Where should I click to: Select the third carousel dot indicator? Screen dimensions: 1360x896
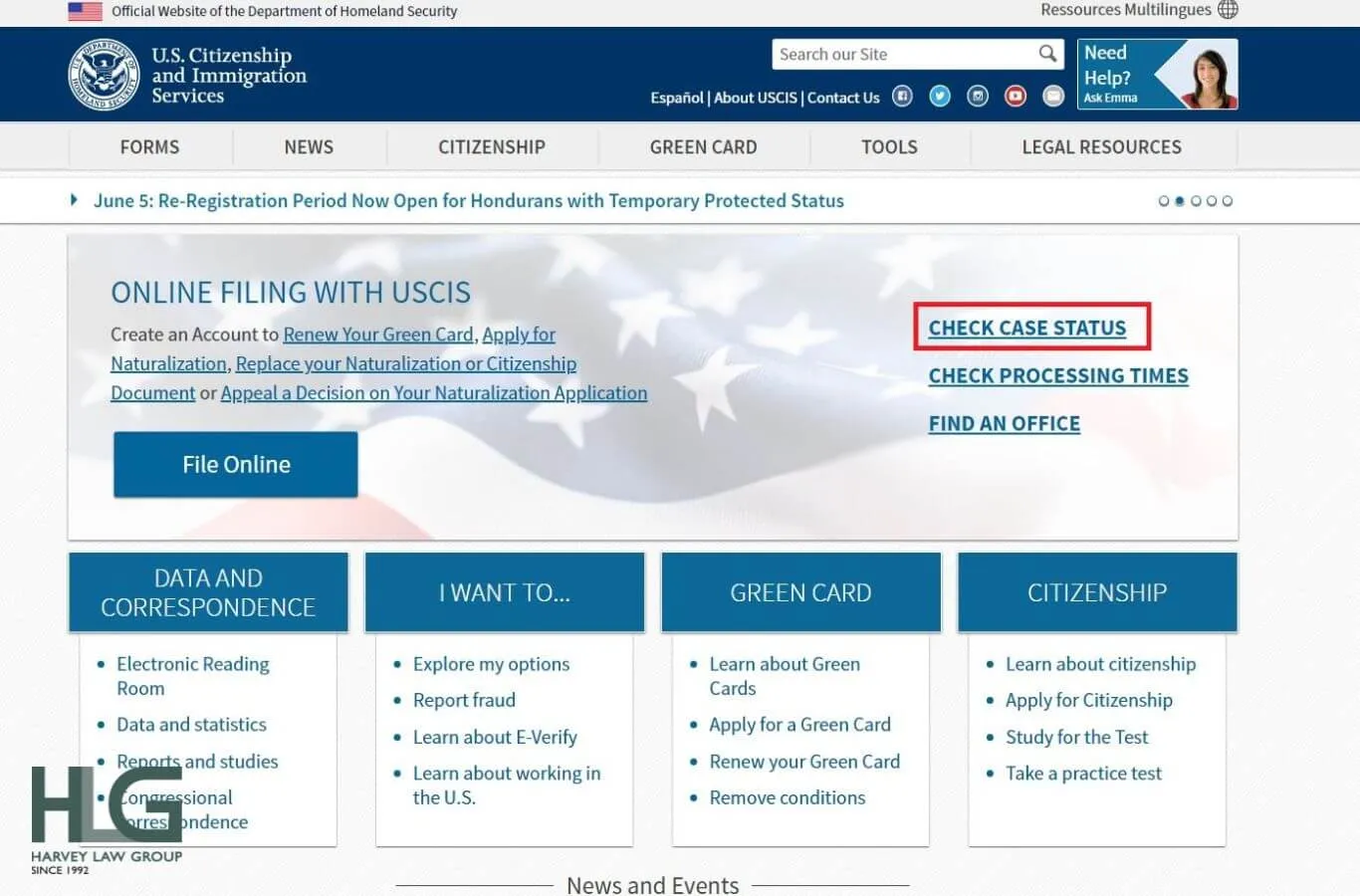[1196, 201]
